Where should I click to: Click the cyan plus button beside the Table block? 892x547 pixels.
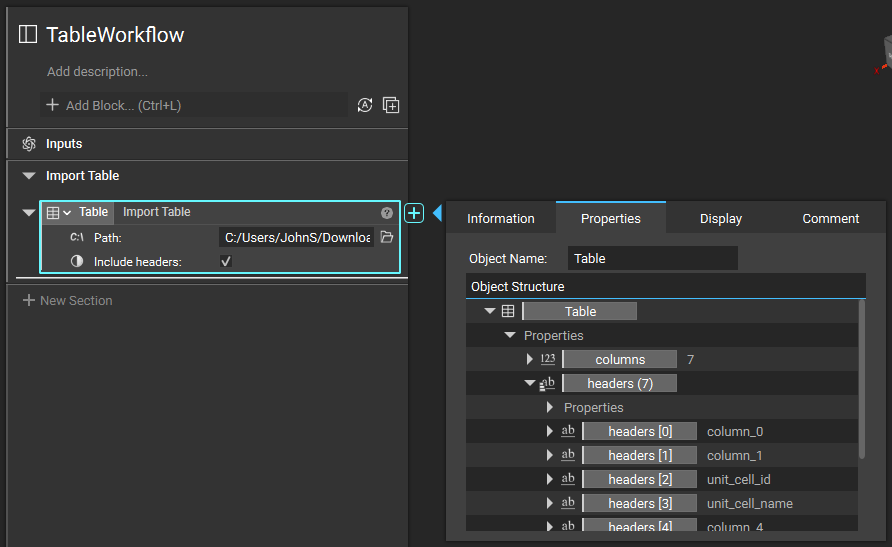[414, 213]
